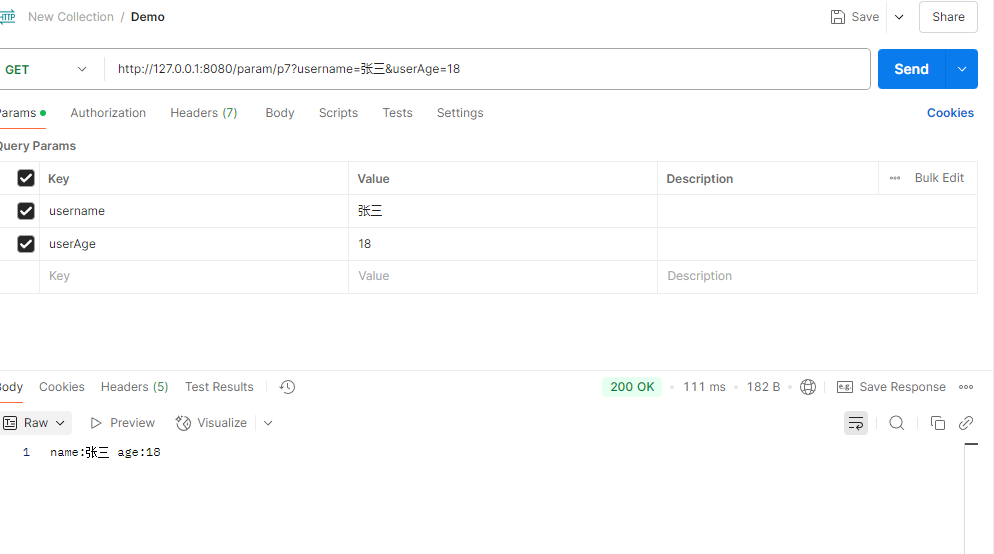This screenshot has height=554, width=994.
Task: Click the search icon in response body
Action: click(x=897, y=423)
